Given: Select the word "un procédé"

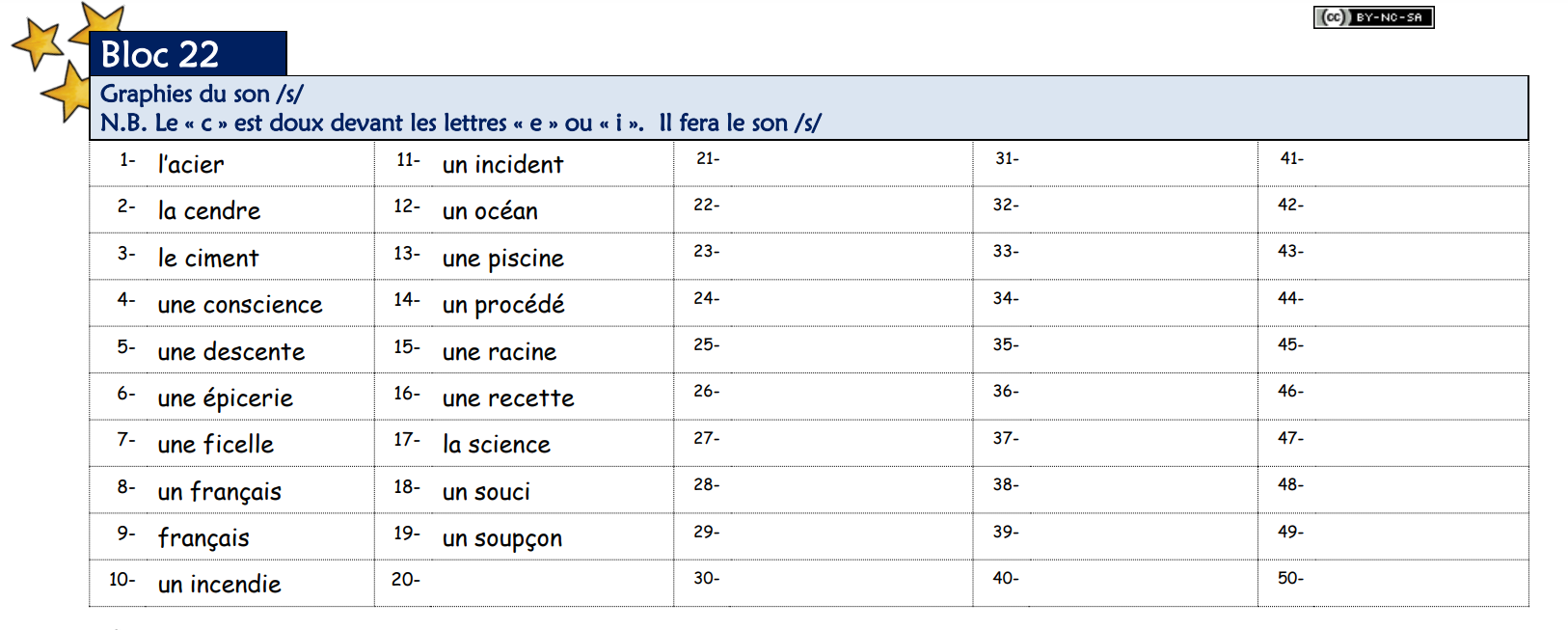Looking at the screenshot, I should [x=502, y=305].
